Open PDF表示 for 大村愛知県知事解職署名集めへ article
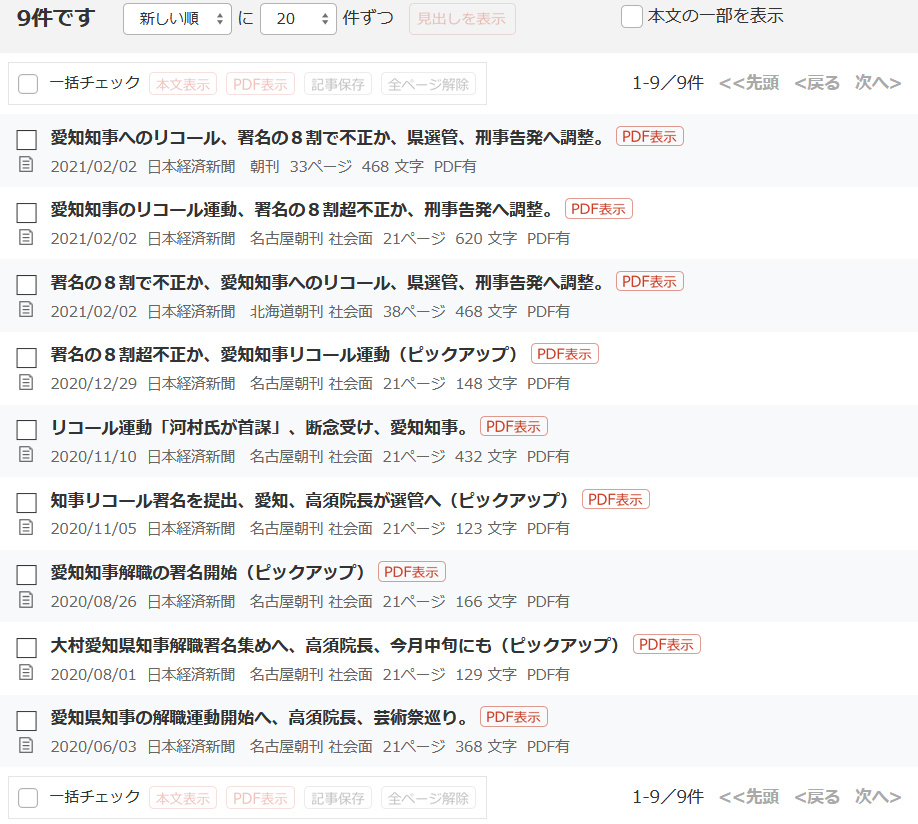The height and width of the screenshot is (824, 918). pyautogui.click(x=666, y=645)
